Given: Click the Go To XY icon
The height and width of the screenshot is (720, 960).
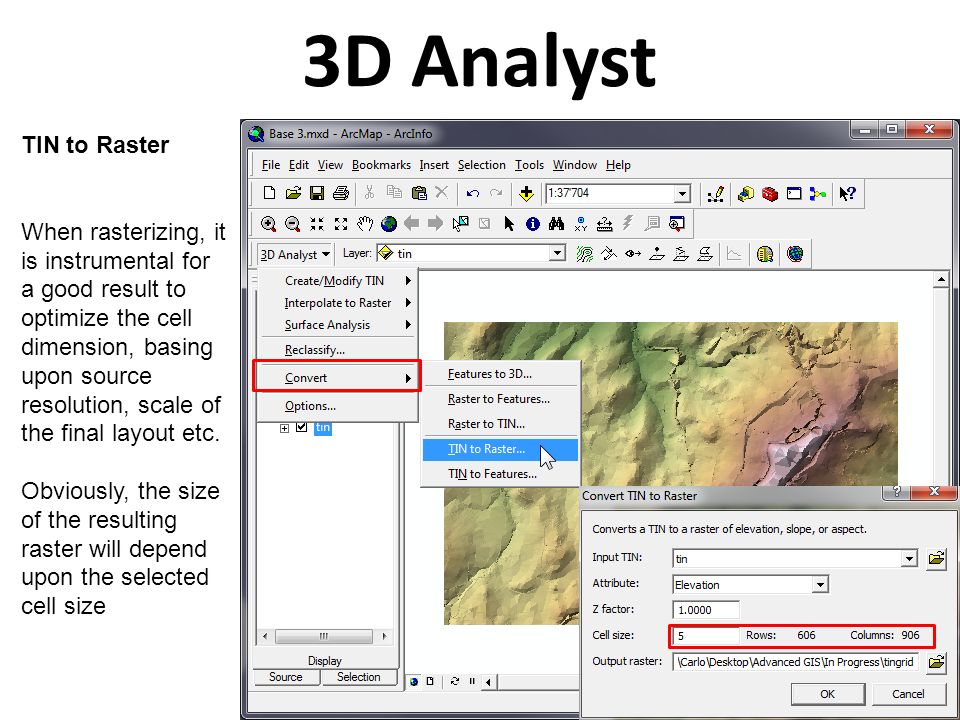Looking at the screenshot, I should (x=581, y=224).
